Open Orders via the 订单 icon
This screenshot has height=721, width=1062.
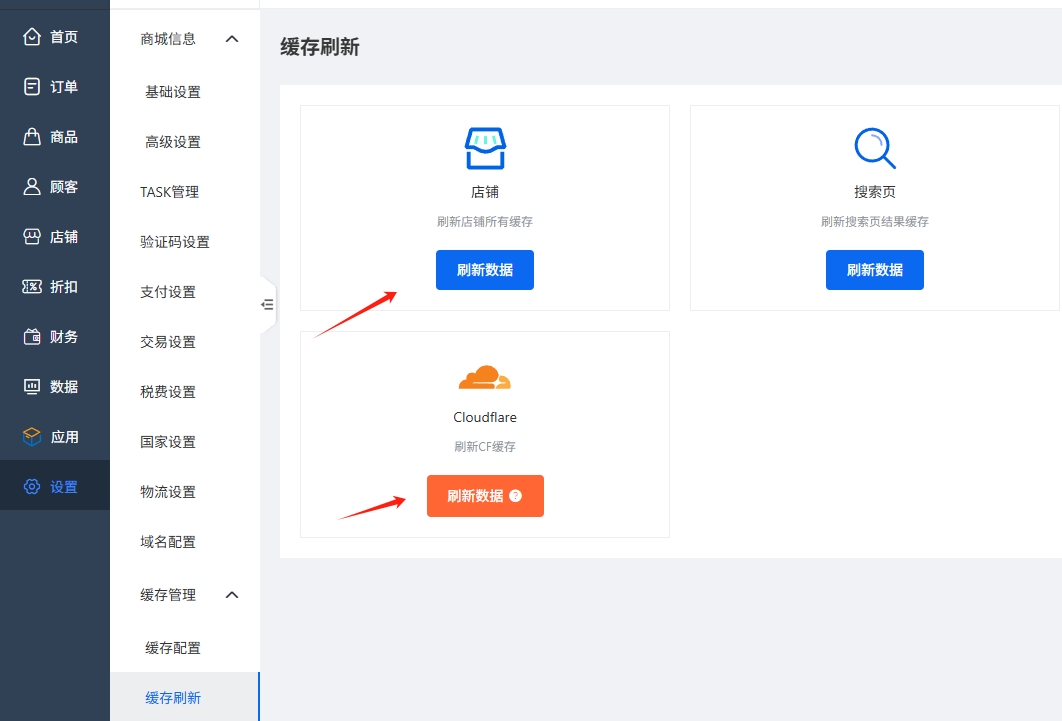pos(32,87)
